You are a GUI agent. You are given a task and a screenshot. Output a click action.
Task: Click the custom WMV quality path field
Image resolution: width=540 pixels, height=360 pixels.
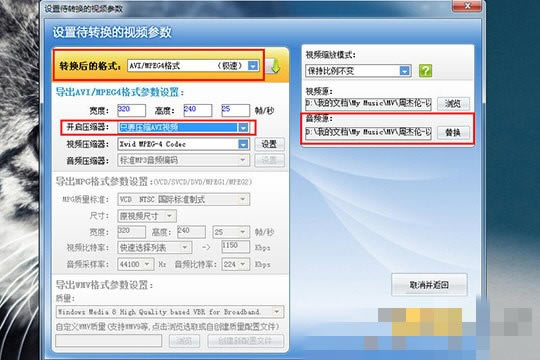click(x=108, y=341)
